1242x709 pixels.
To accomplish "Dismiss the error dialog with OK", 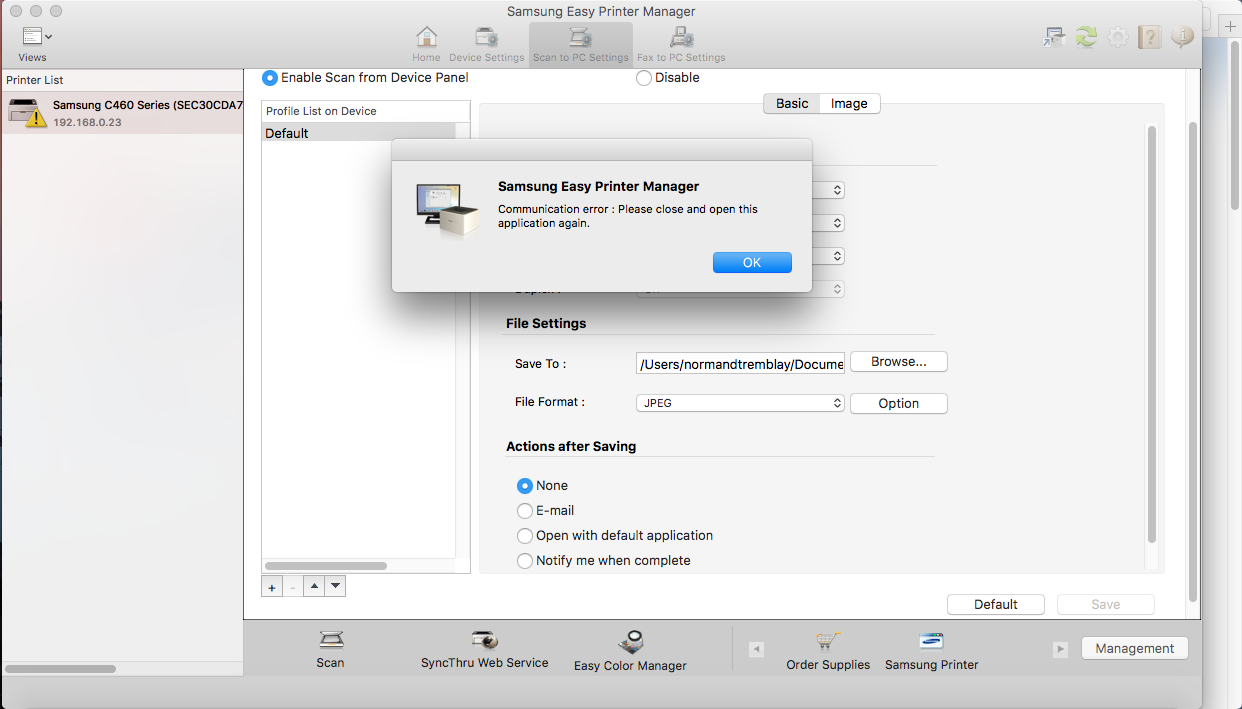I will click(752, 262).
